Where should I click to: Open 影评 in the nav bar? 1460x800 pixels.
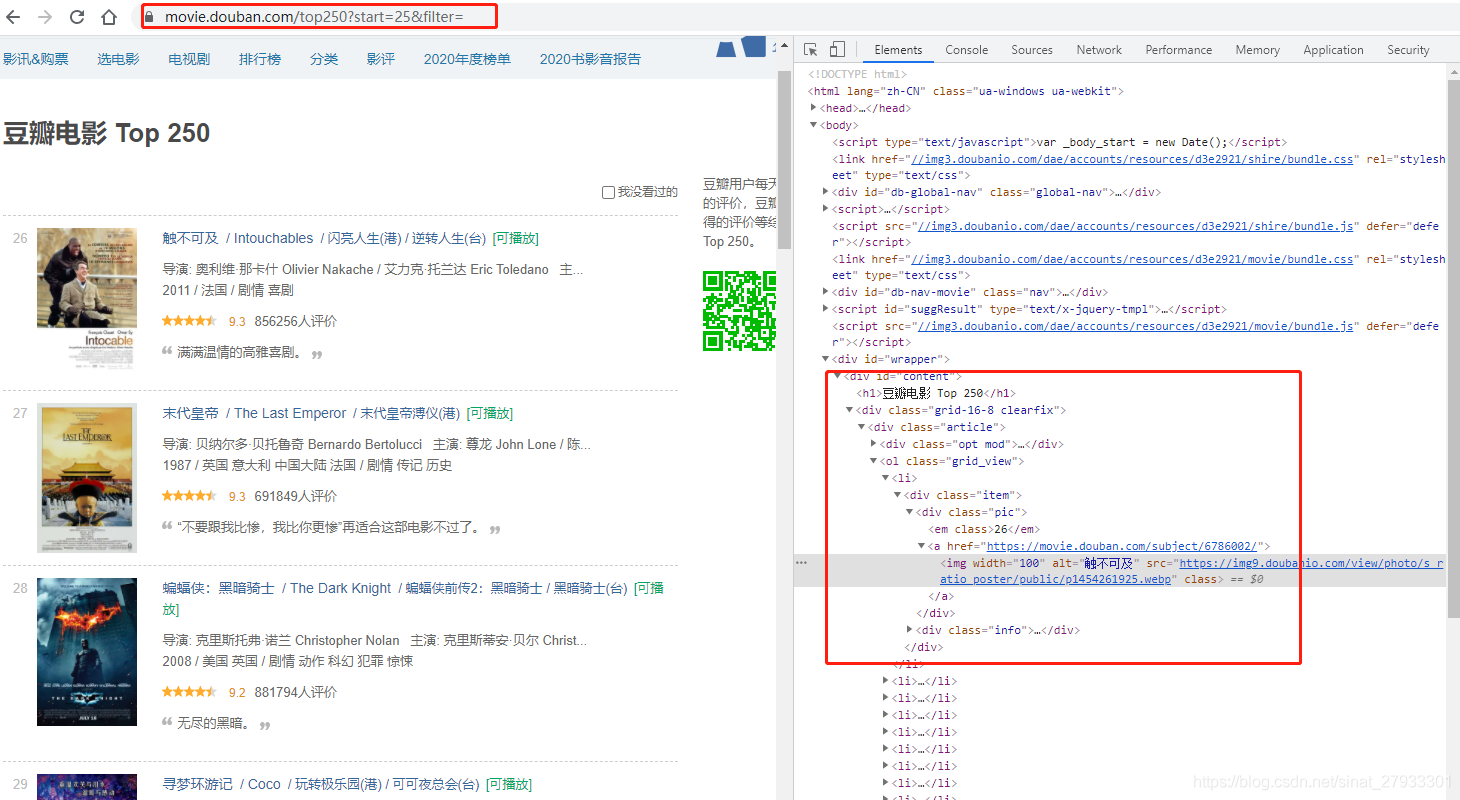pos(381,59)
